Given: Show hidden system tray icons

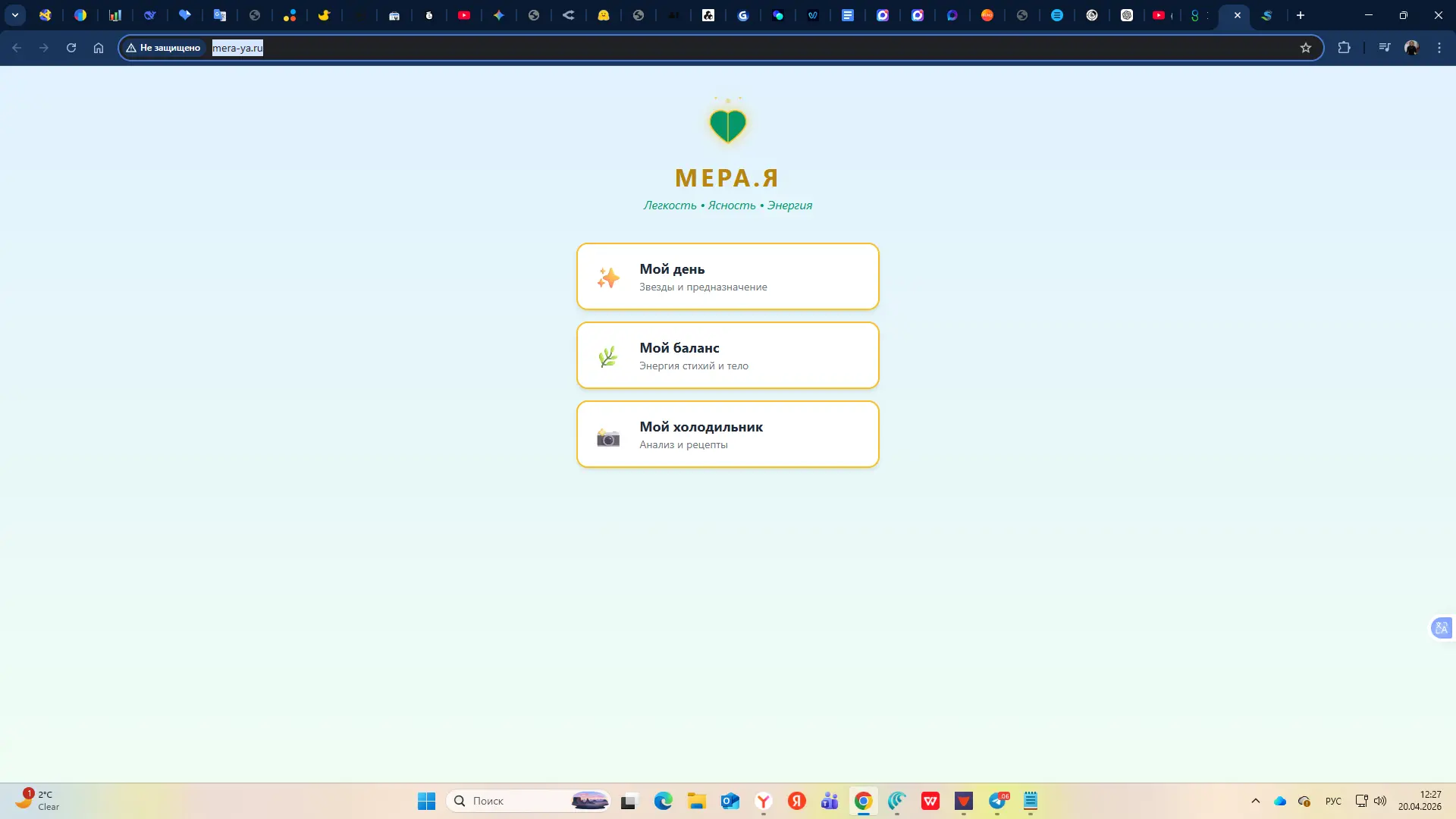Looking at the screenshot, I should click(x=1256, y=801).
